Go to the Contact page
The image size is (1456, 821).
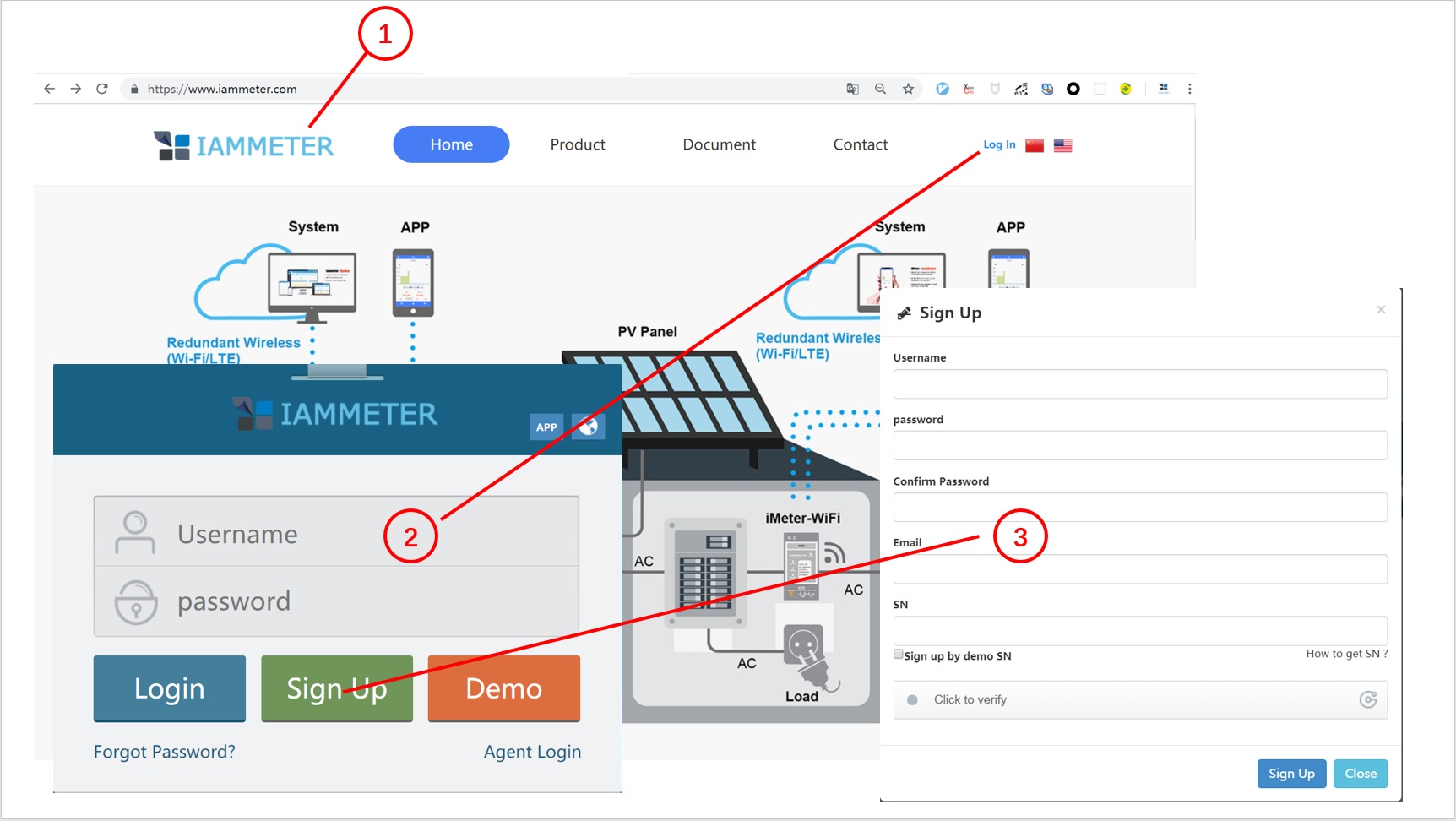(x=860, y=144)
